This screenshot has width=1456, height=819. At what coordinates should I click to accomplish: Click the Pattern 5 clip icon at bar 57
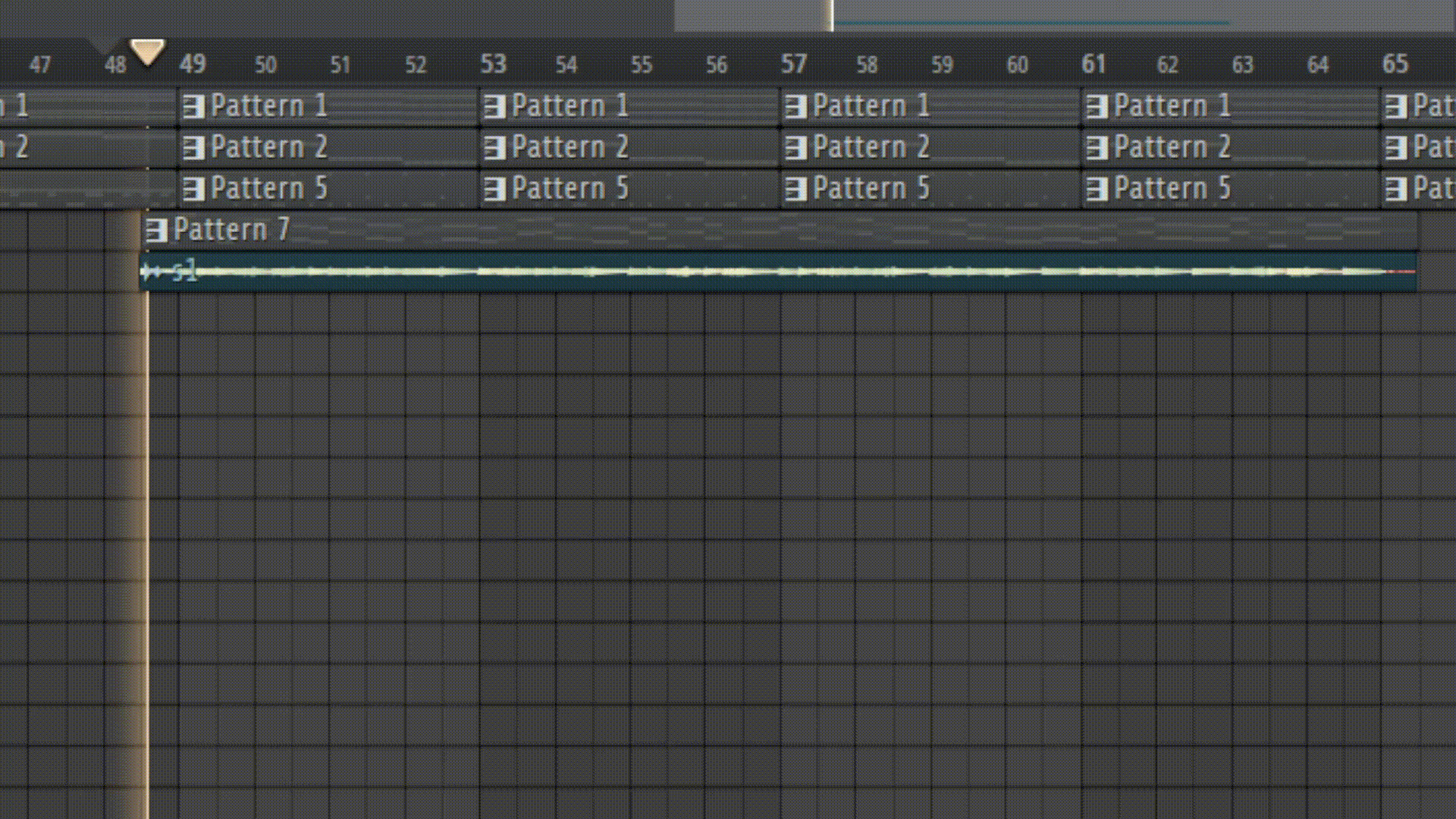pyautogui.click(x=795, y=188)
